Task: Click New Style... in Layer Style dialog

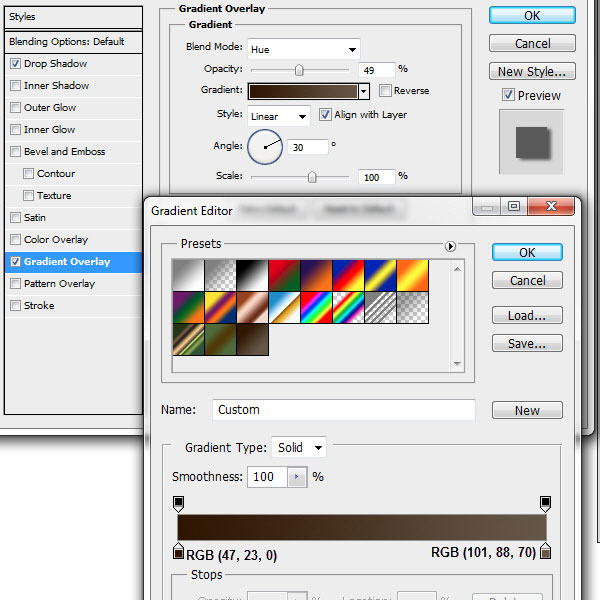Action: [x=532, y=71]
